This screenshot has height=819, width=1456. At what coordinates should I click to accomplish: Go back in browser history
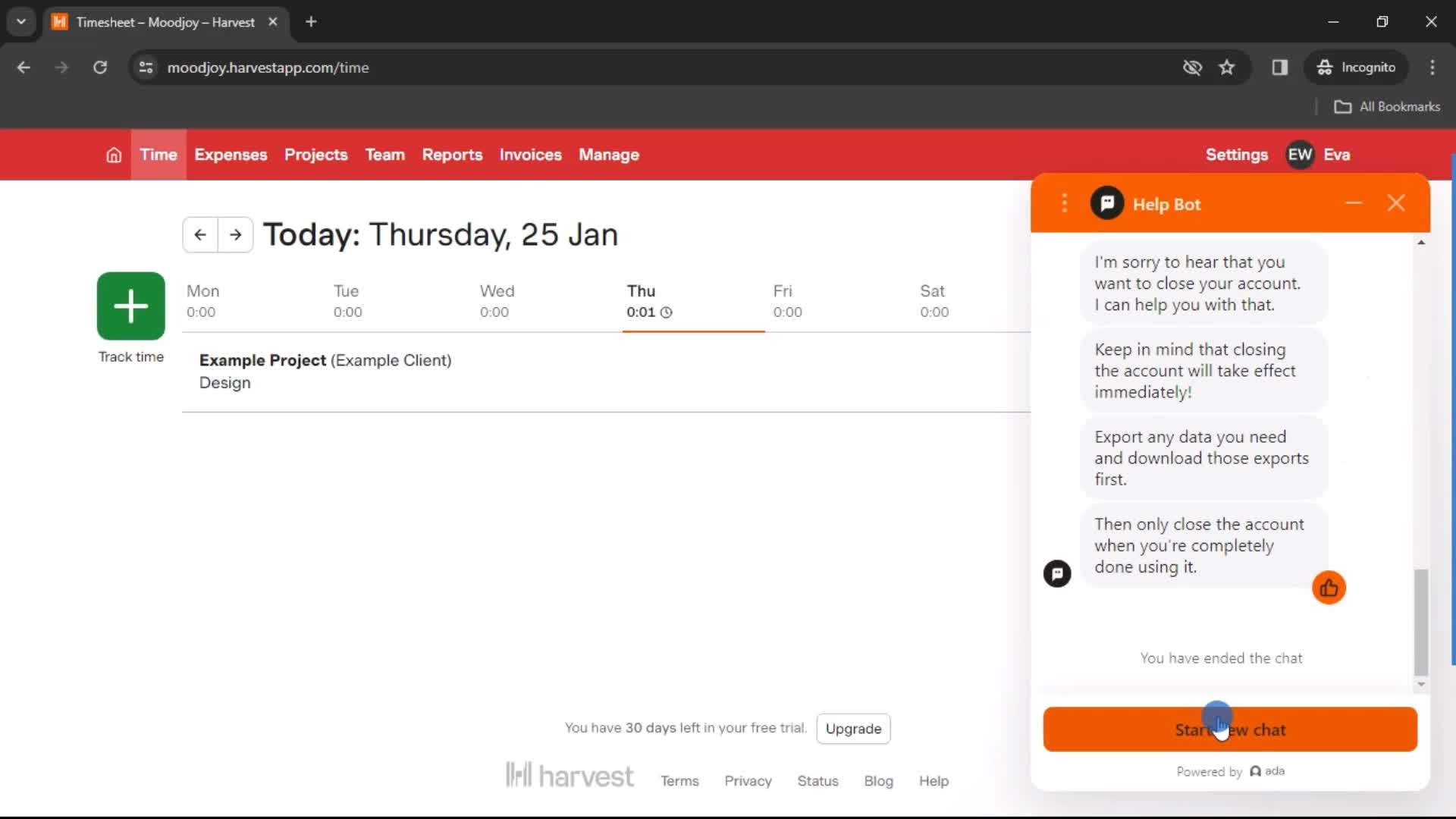tap(24, 67)
